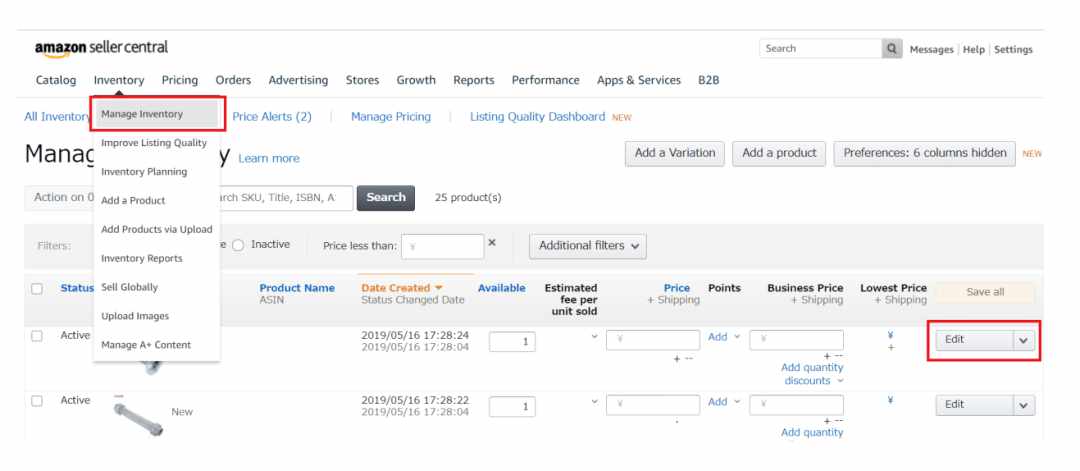Sort by the Price column header
The width and height of the screenshot is (1080, 471).
tap(676, 288)
